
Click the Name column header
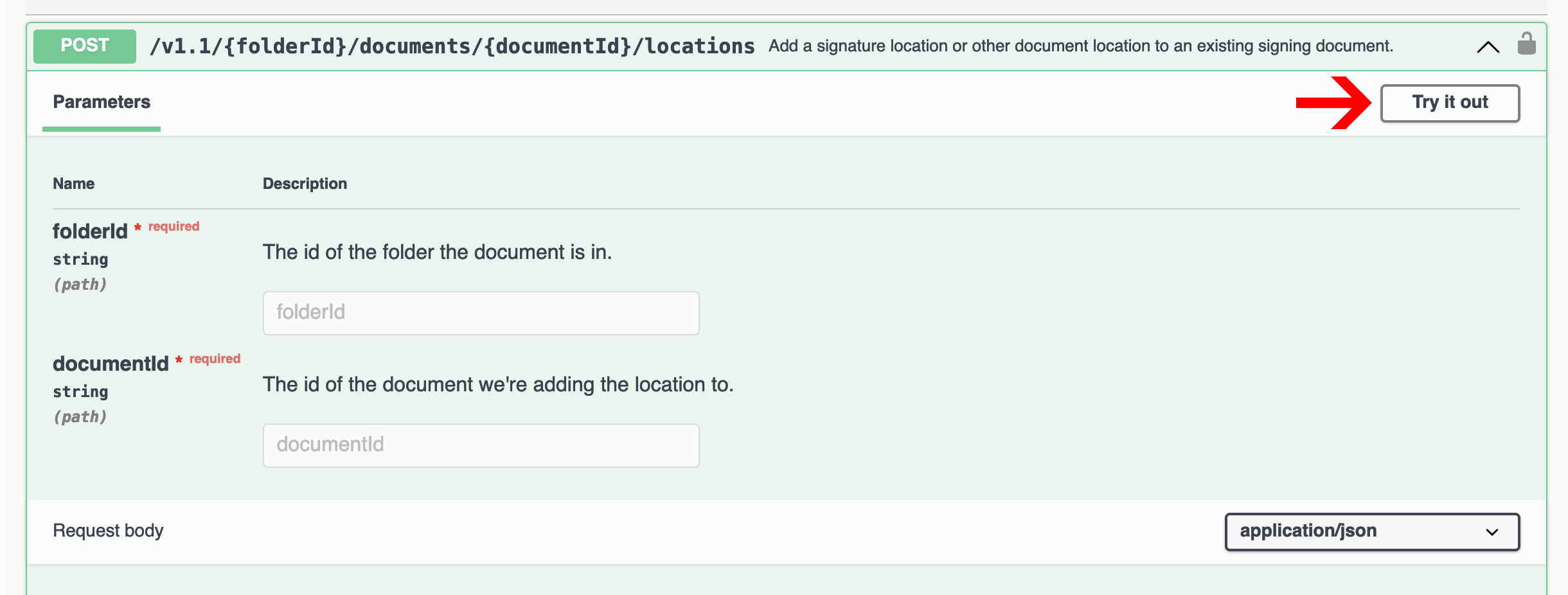pos(73,183)
